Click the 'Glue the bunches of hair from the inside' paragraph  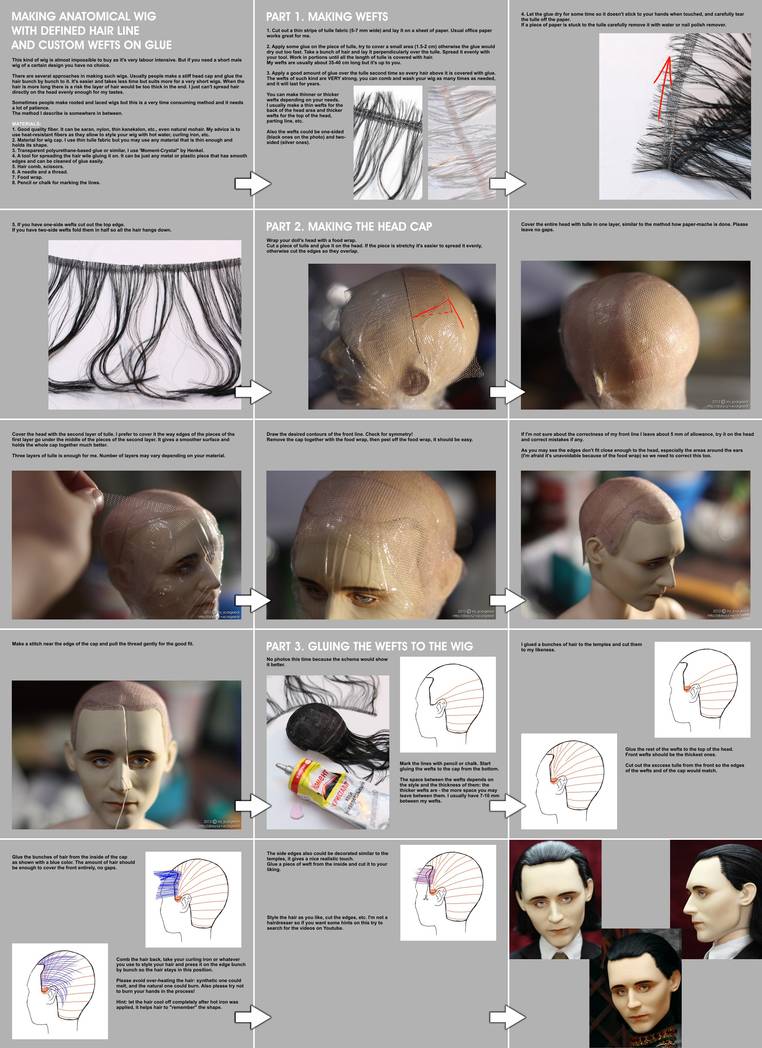74,862
